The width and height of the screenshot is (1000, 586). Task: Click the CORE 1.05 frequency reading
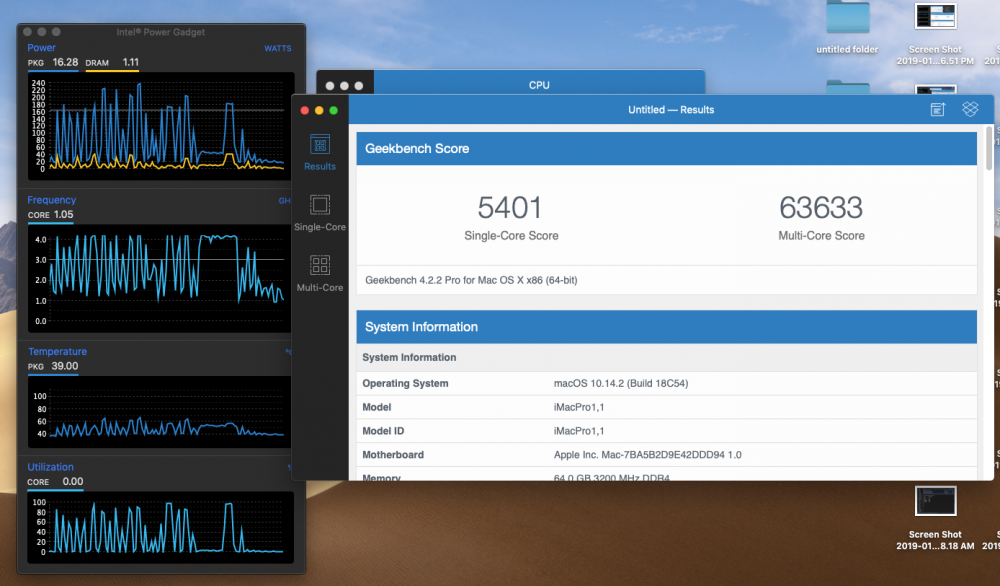click(x=50, y=215)
